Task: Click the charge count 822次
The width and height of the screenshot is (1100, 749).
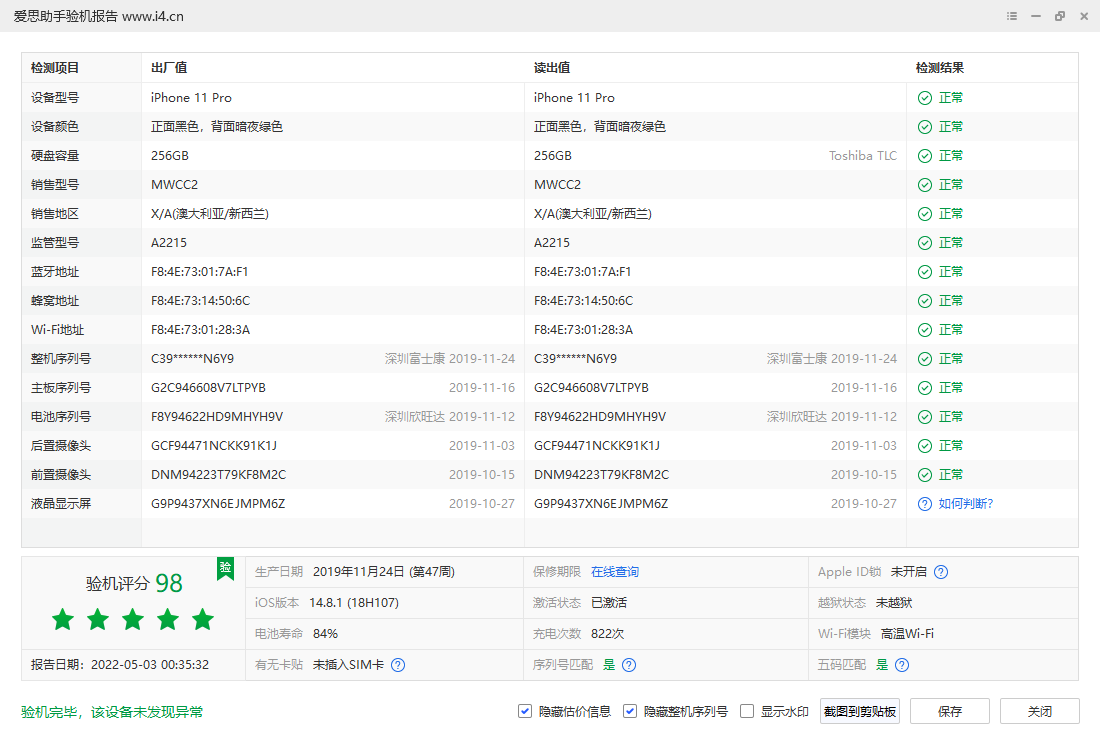Action: coord(608,634)
